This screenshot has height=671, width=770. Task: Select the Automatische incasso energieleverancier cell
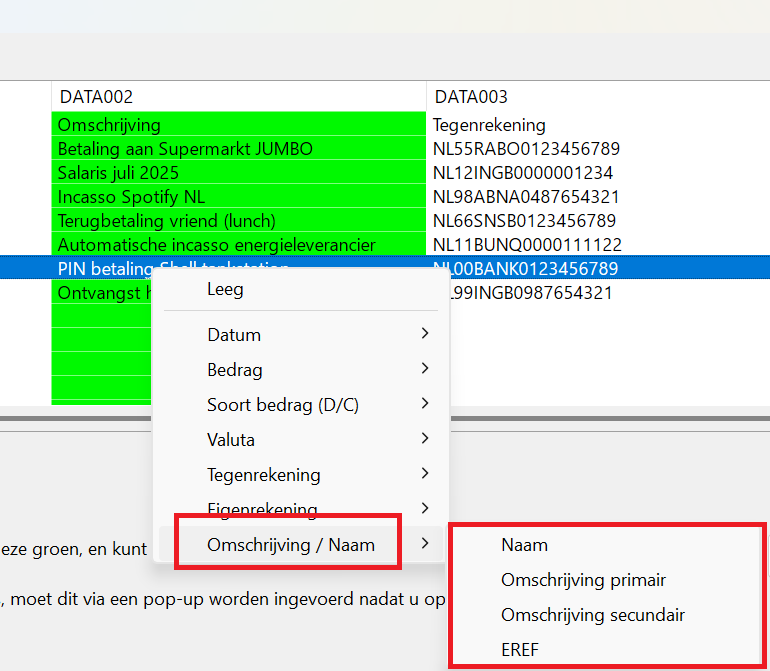[239, 245]
